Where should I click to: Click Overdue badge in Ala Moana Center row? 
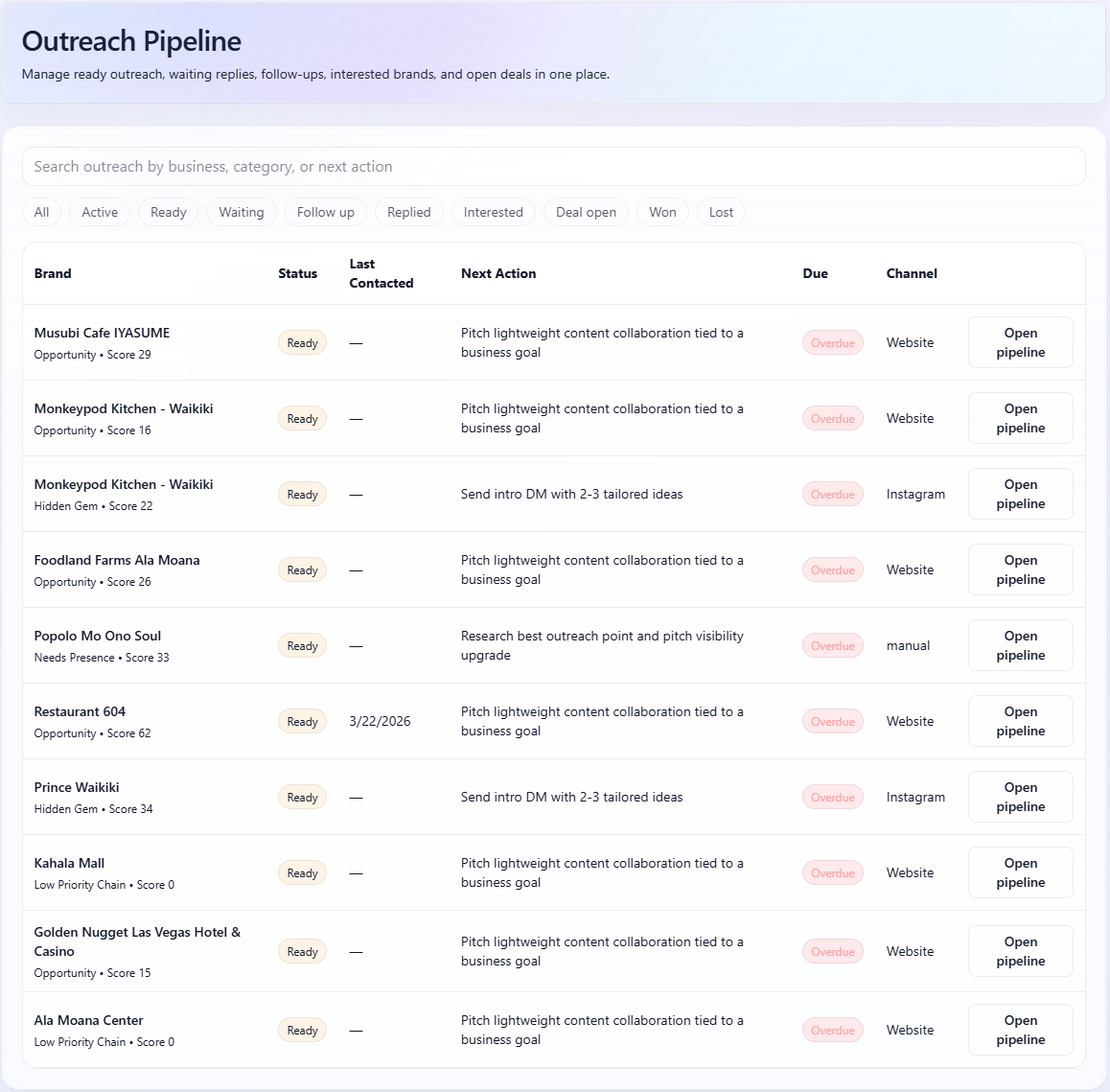point(832,1031)
